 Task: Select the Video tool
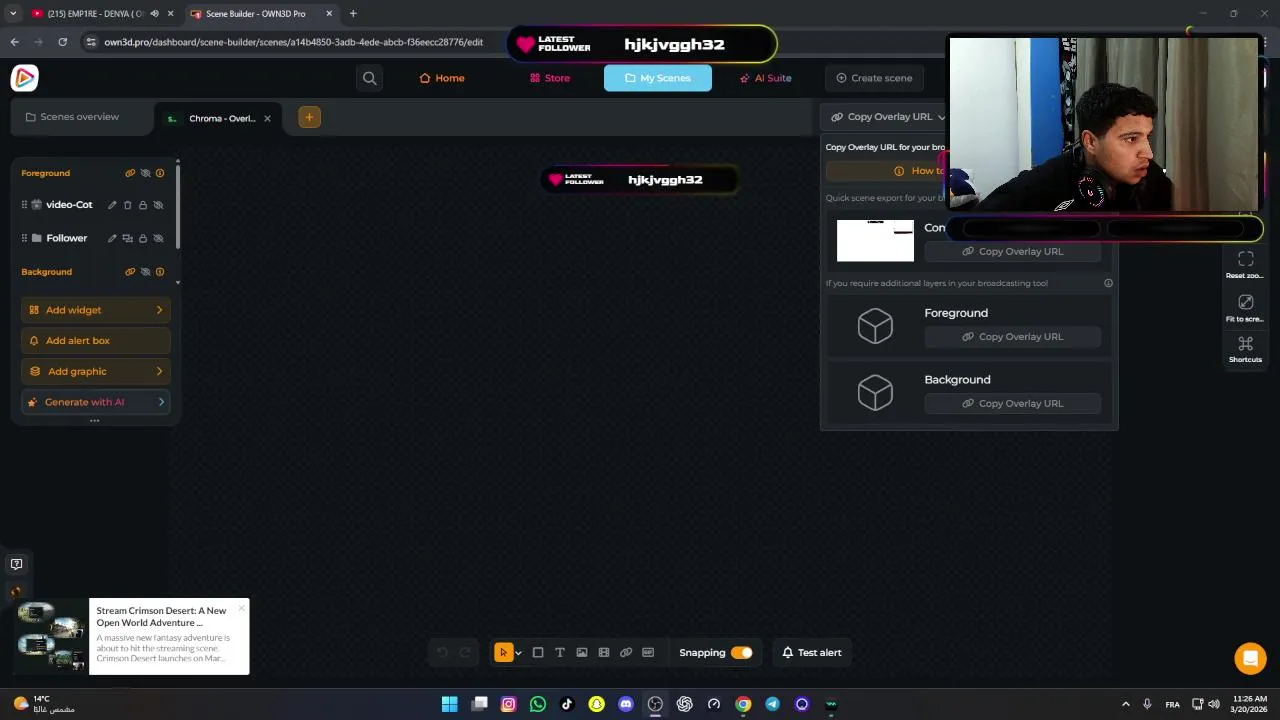point(604,653)
